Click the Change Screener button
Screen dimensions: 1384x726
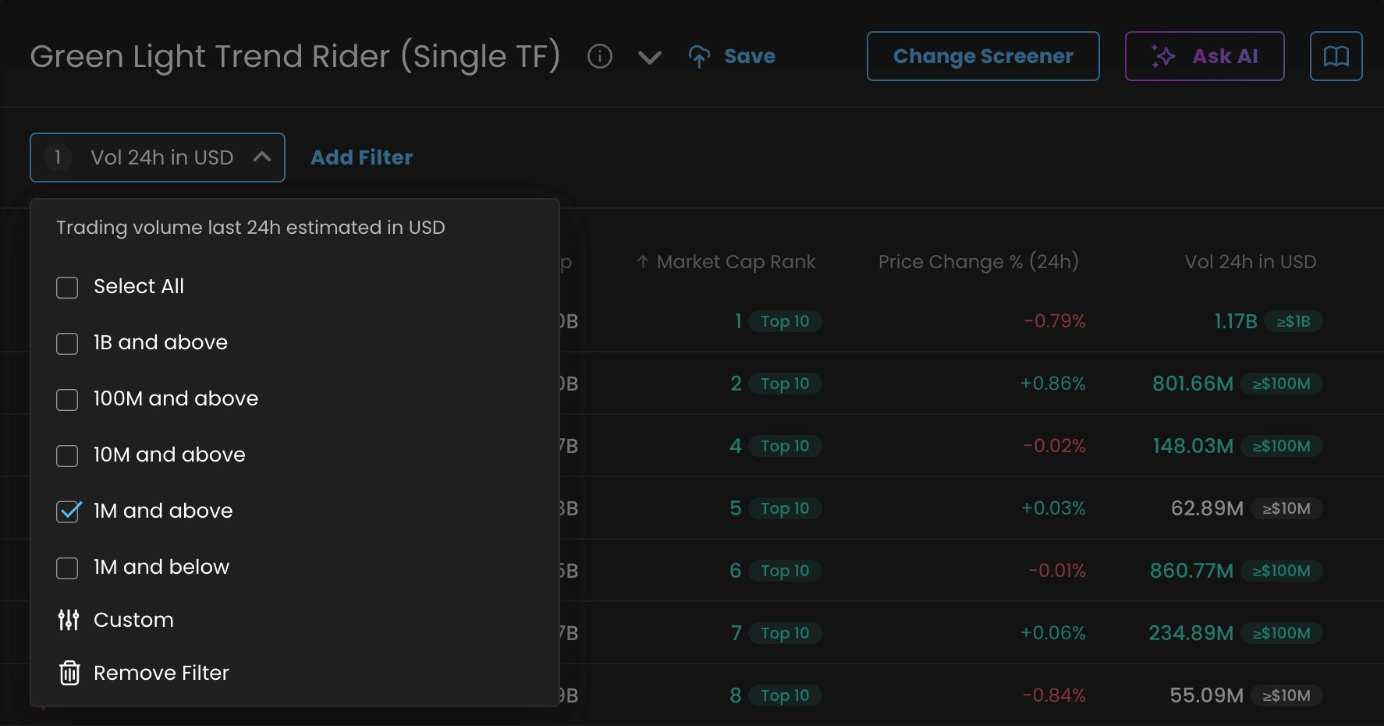tap(982, 57)
